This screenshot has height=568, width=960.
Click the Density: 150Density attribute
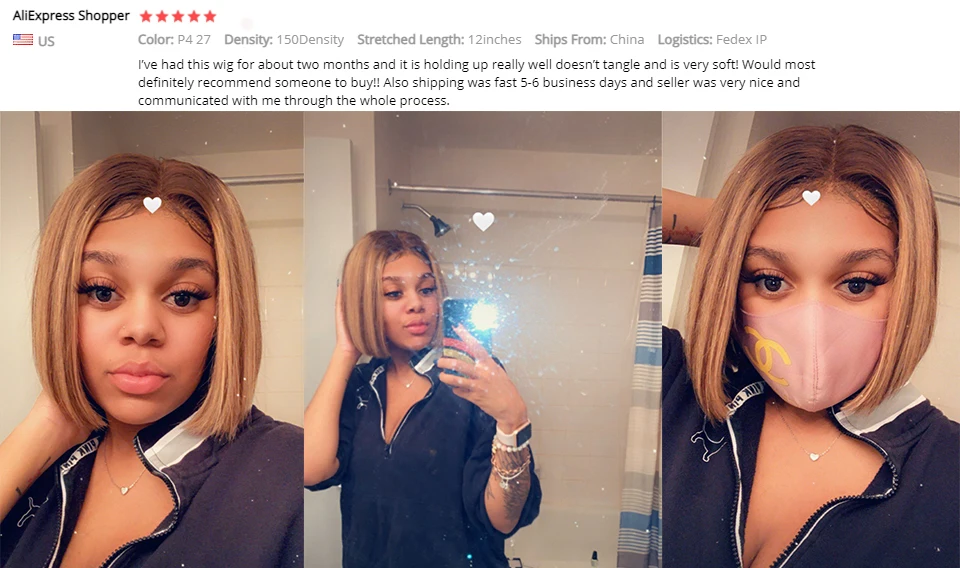click(283, 40)
